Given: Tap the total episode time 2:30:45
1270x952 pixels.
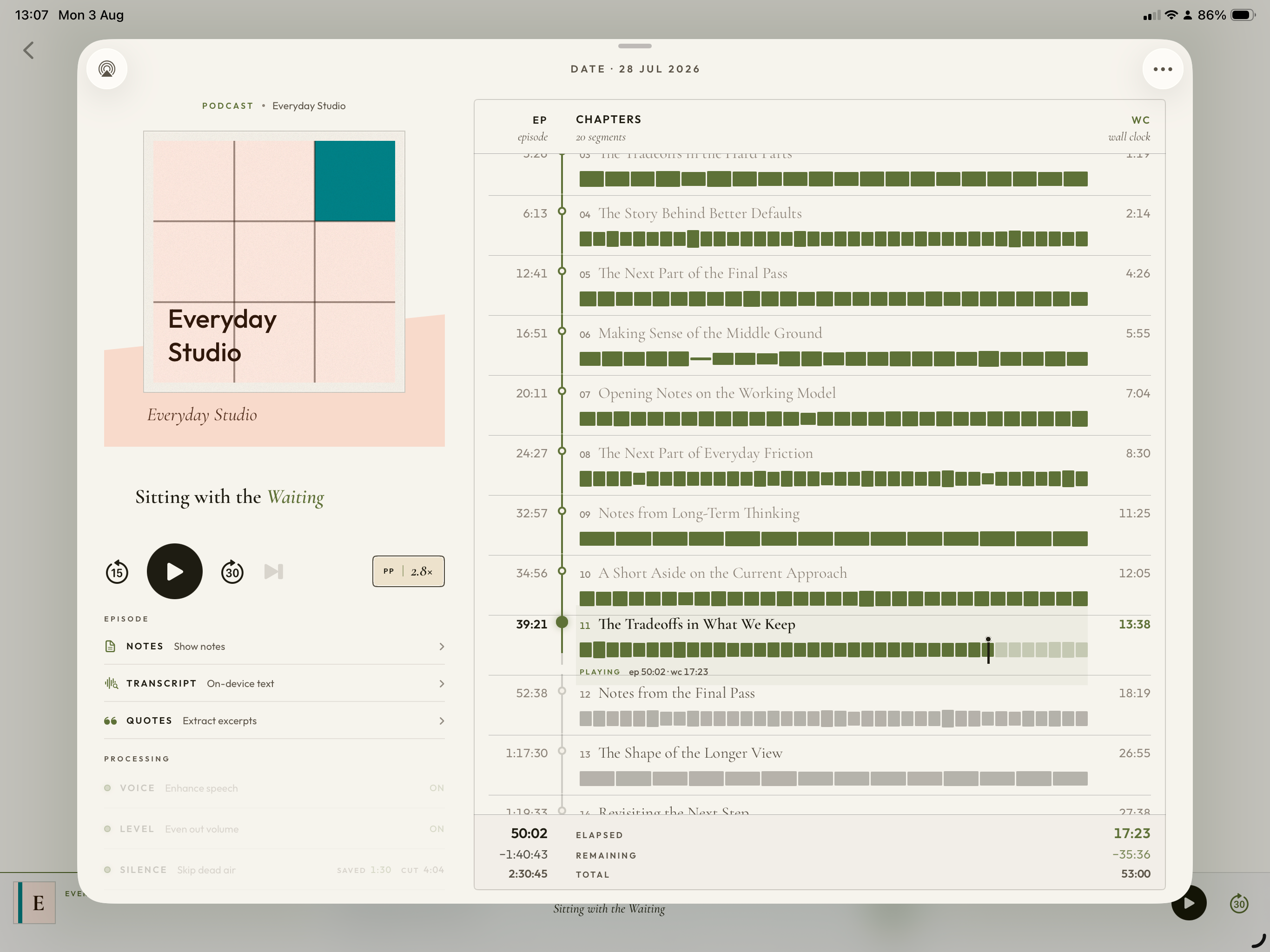Looking at the screenshot, I should pyautogui.click(x=528, y=874).
